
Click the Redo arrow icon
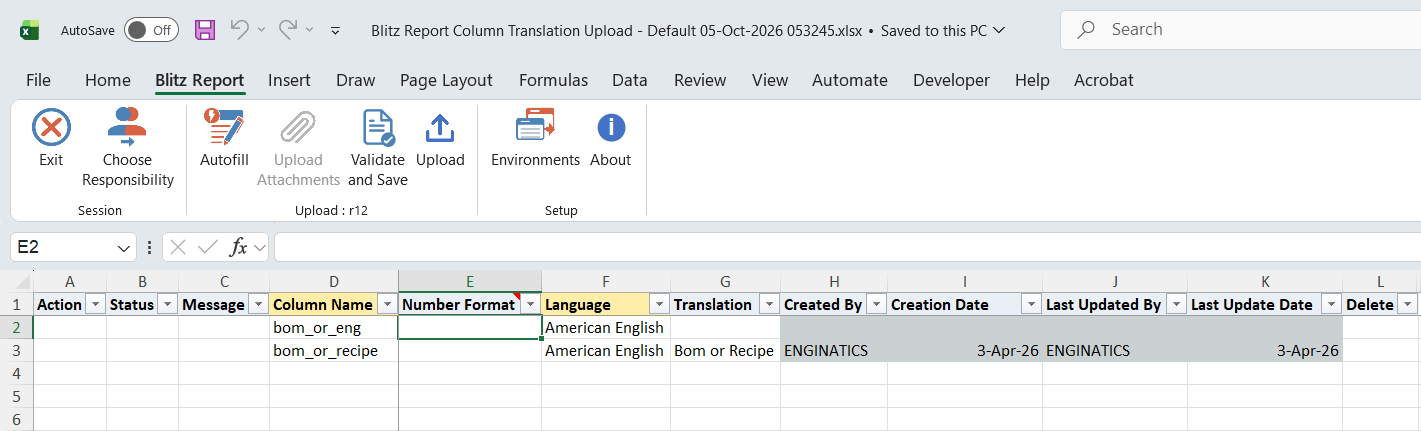coord(287,30)
